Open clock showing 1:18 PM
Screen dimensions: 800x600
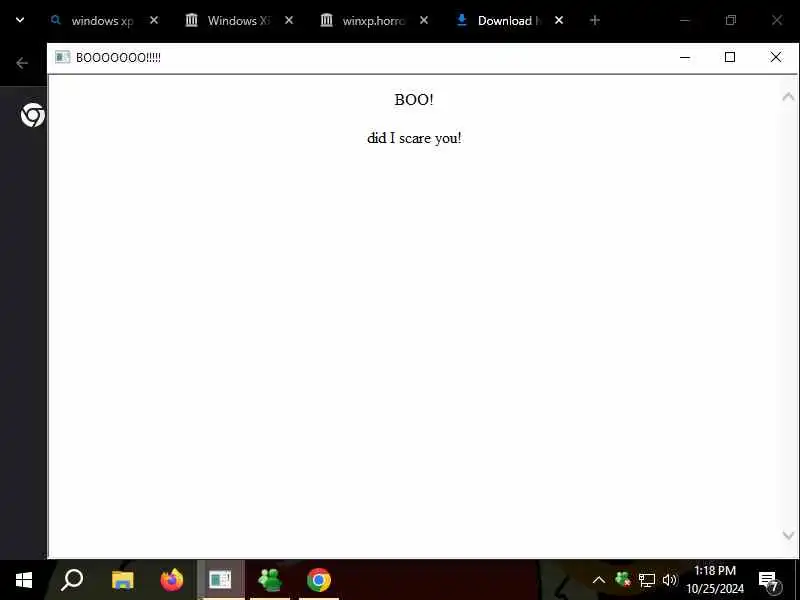(x=715, y=580)
